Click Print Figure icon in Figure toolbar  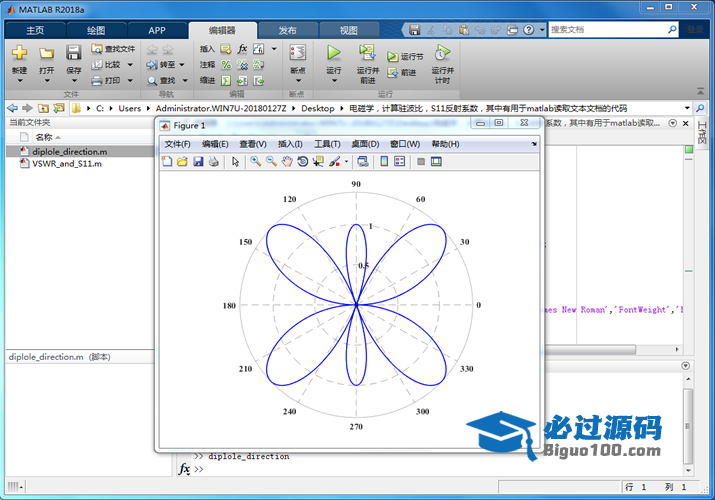[x=213, y=161]
